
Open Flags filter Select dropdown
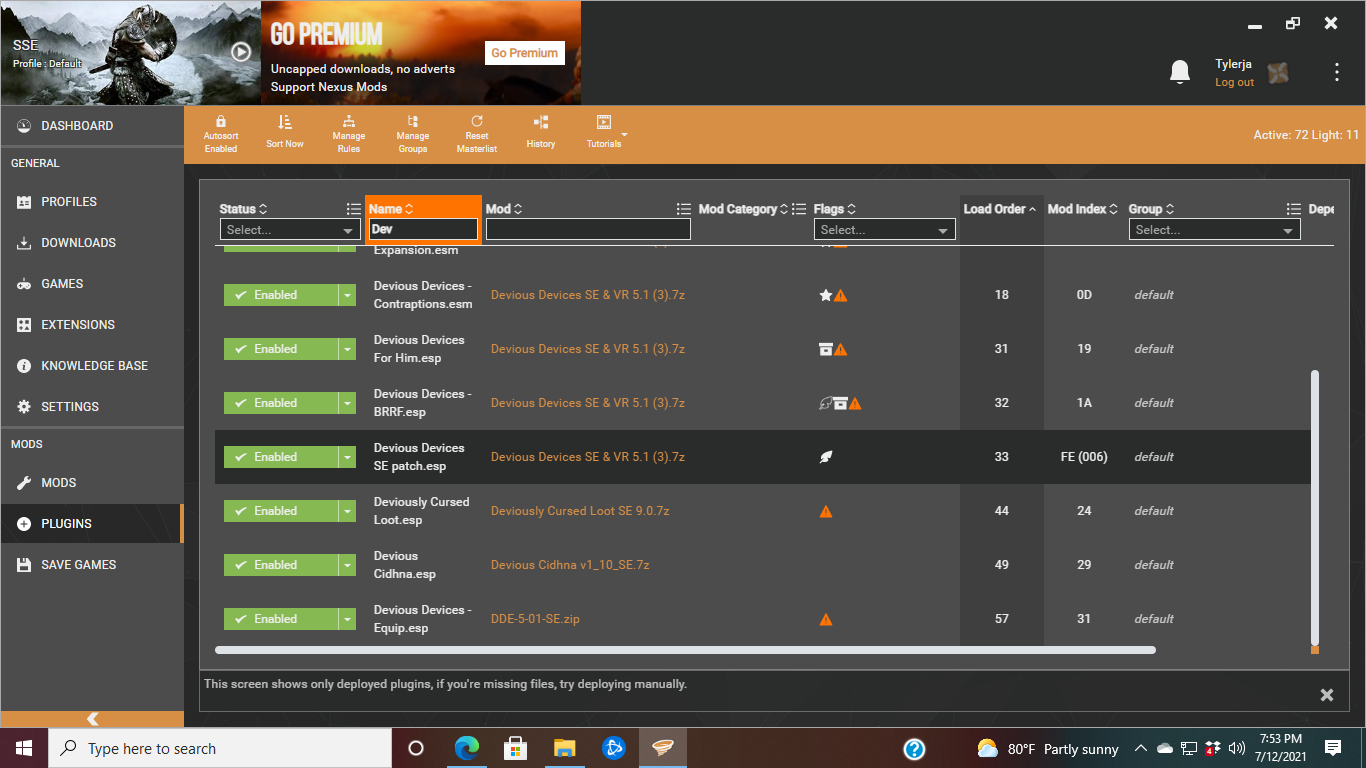pyautogui.click(x=884, y=230)
